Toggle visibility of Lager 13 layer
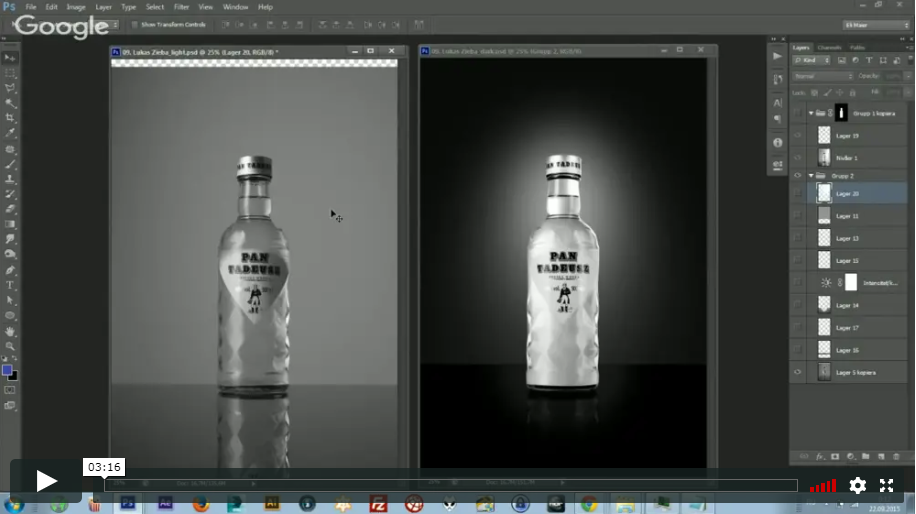 [x=797, y=238]
